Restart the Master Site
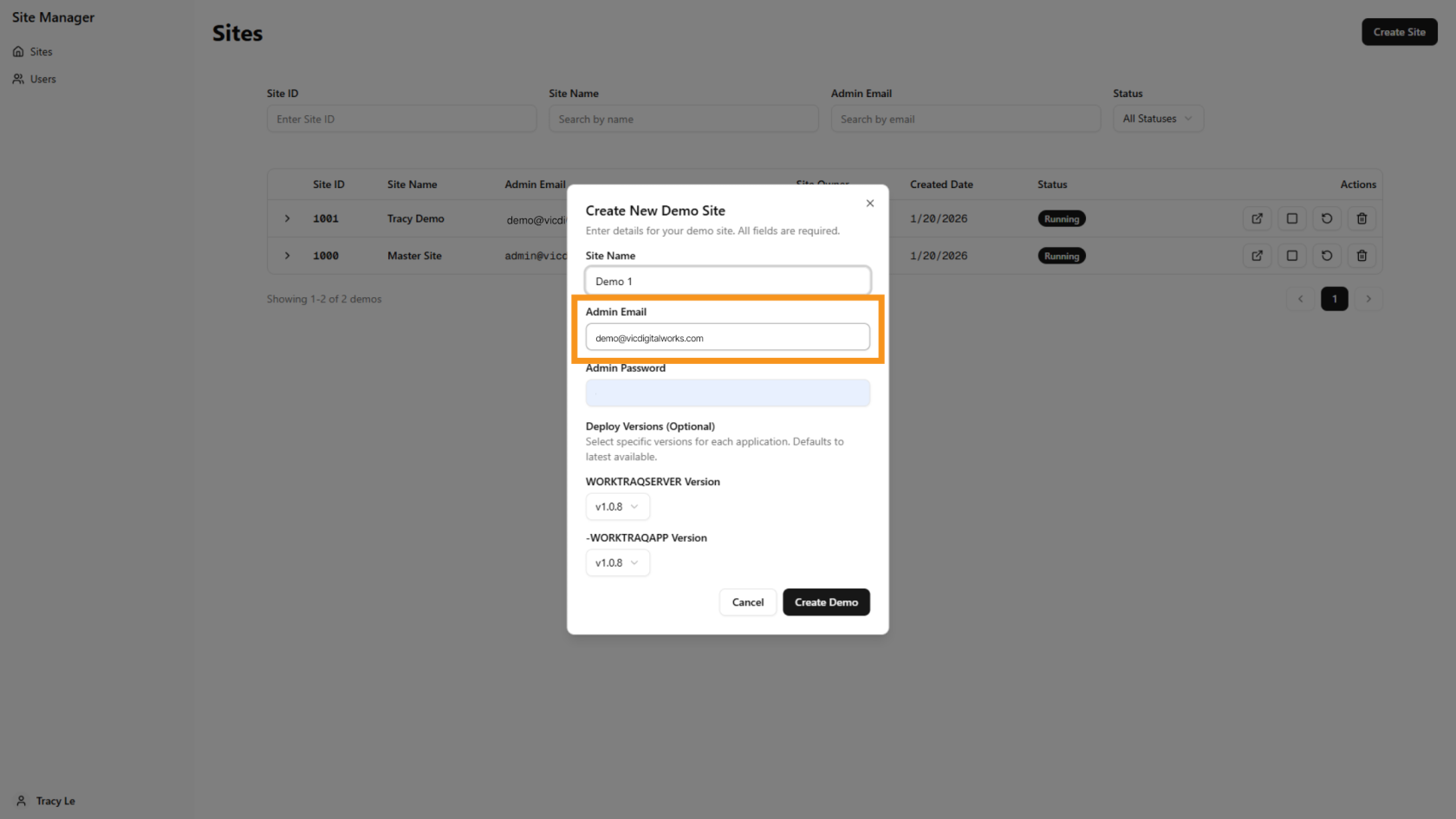 coord(1326,256)
